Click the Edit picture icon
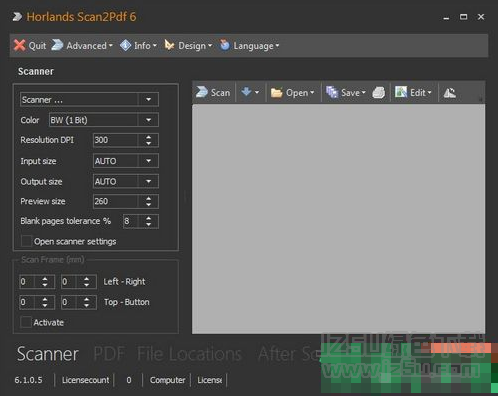The height and width of the screenshot is (396, 498). (x=401, y=92)
